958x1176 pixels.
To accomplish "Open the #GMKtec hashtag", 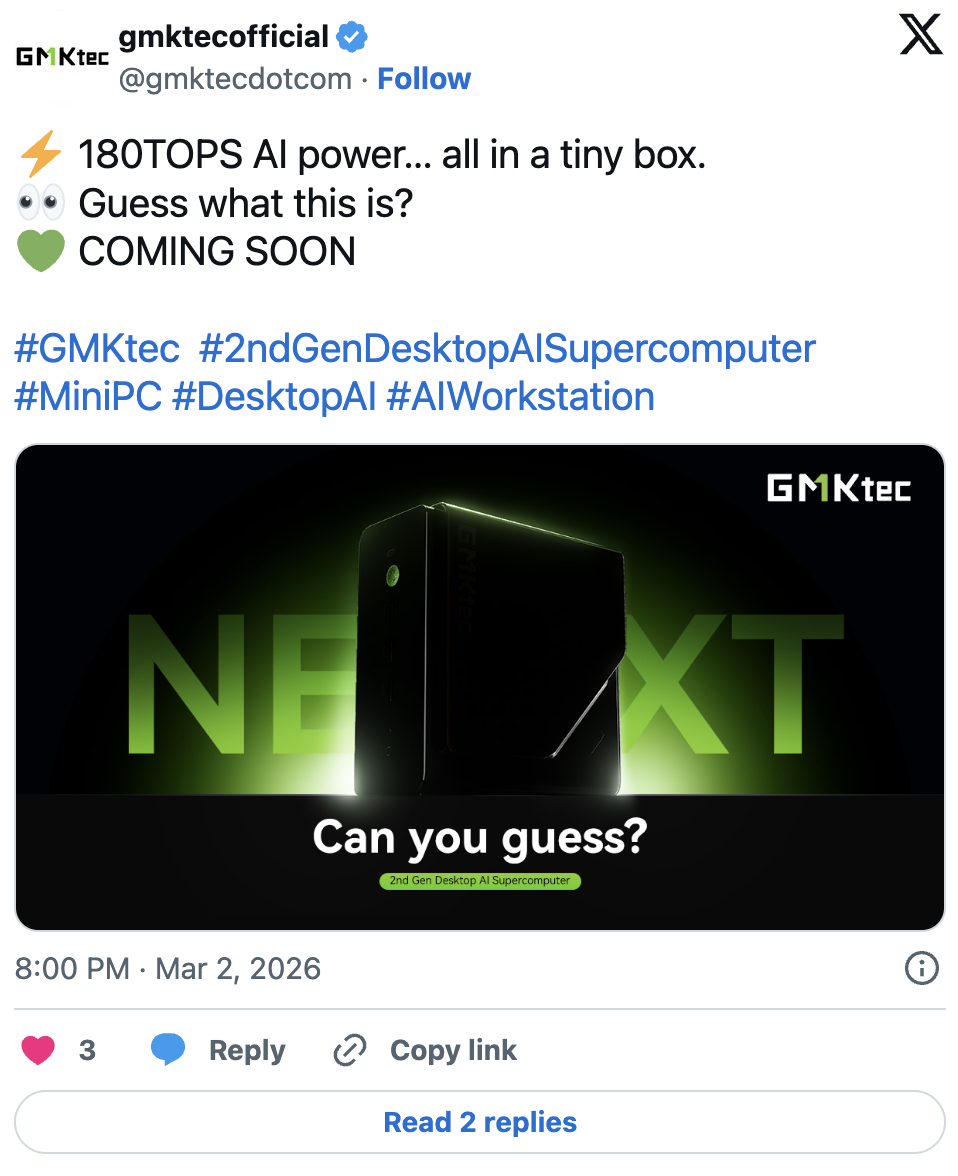I will 97,349.
